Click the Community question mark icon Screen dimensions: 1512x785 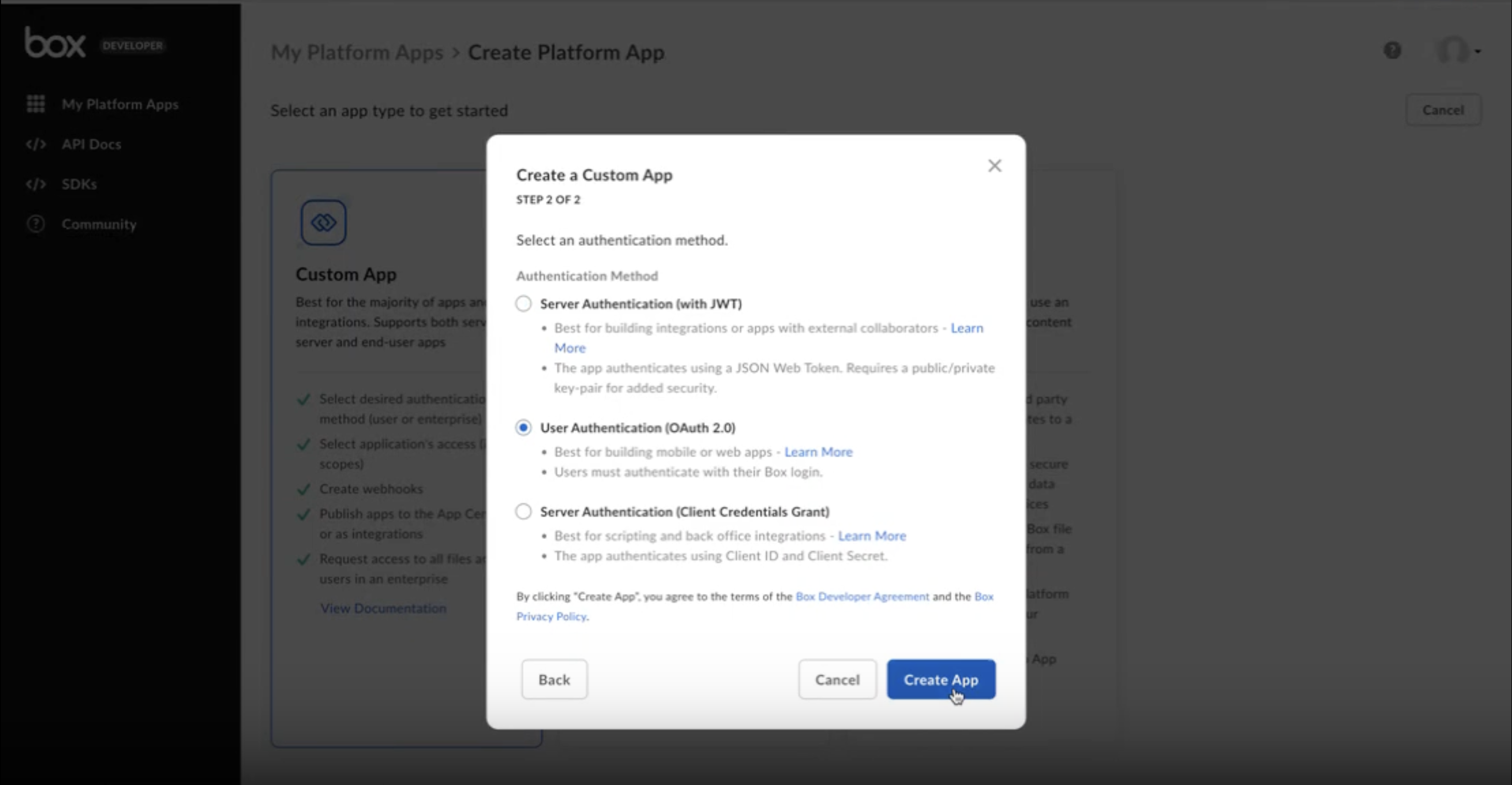pos(36,224)
